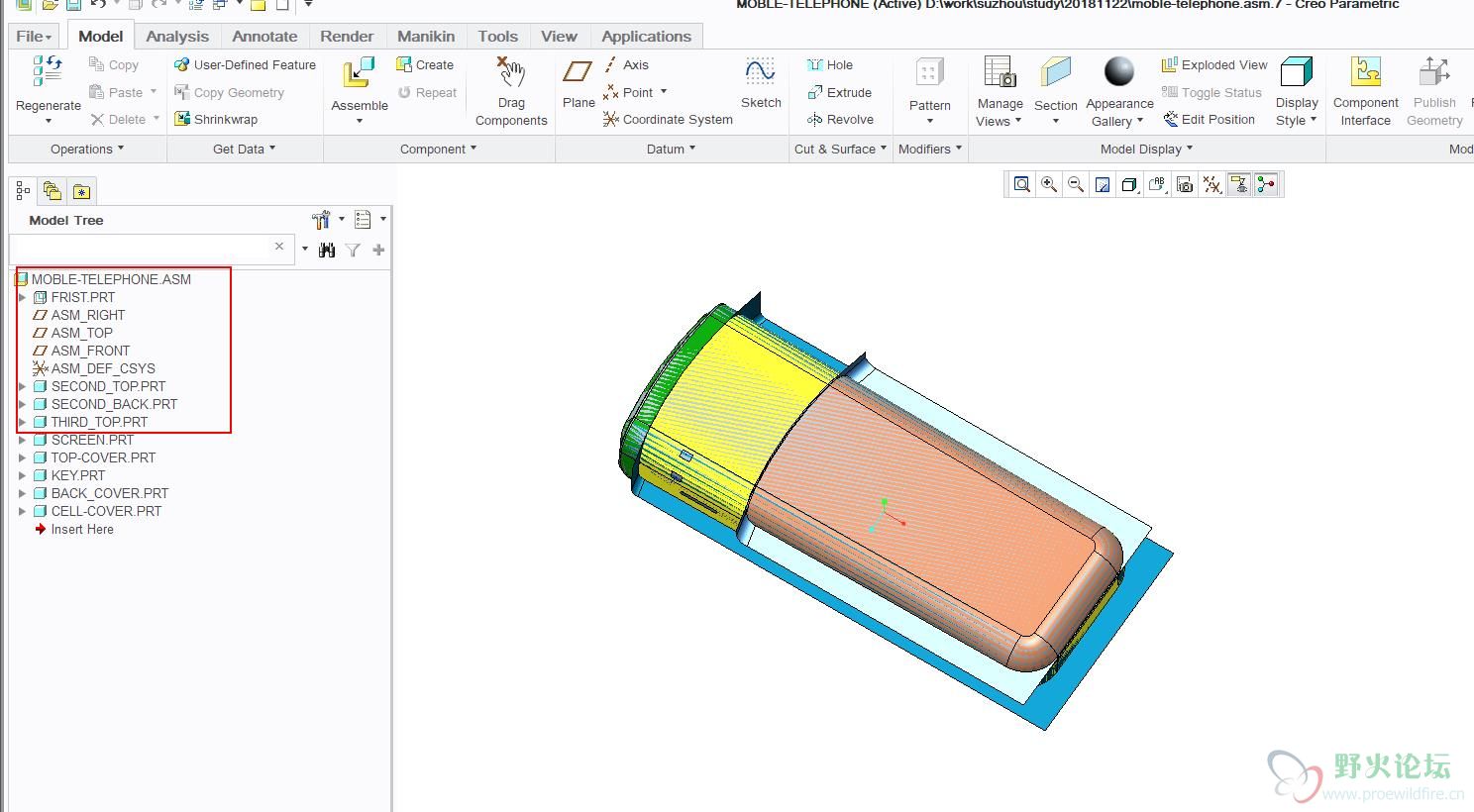1474x812 pixels.
Task: Open the Folder Browser tab
Action: click(52, 191)
